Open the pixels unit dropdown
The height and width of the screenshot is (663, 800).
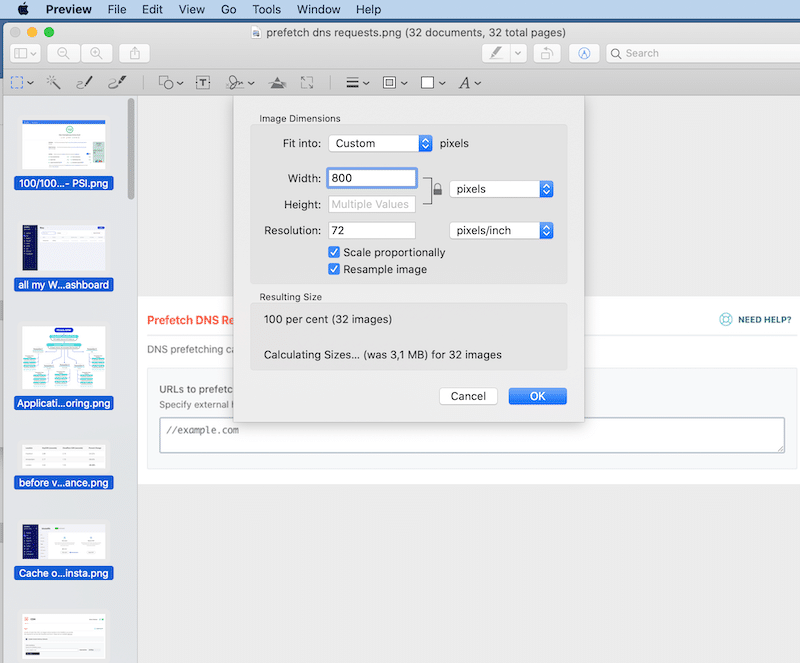click(501, 189)
